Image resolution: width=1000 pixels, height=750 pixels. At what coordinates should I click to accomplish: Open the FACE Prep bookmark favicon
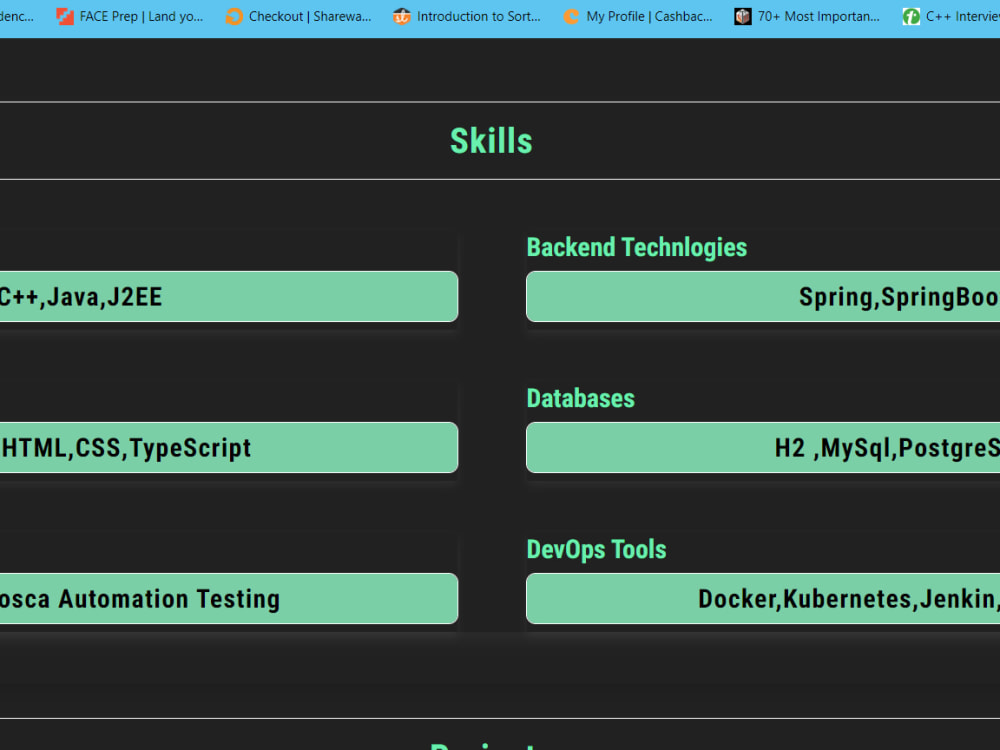65,17
